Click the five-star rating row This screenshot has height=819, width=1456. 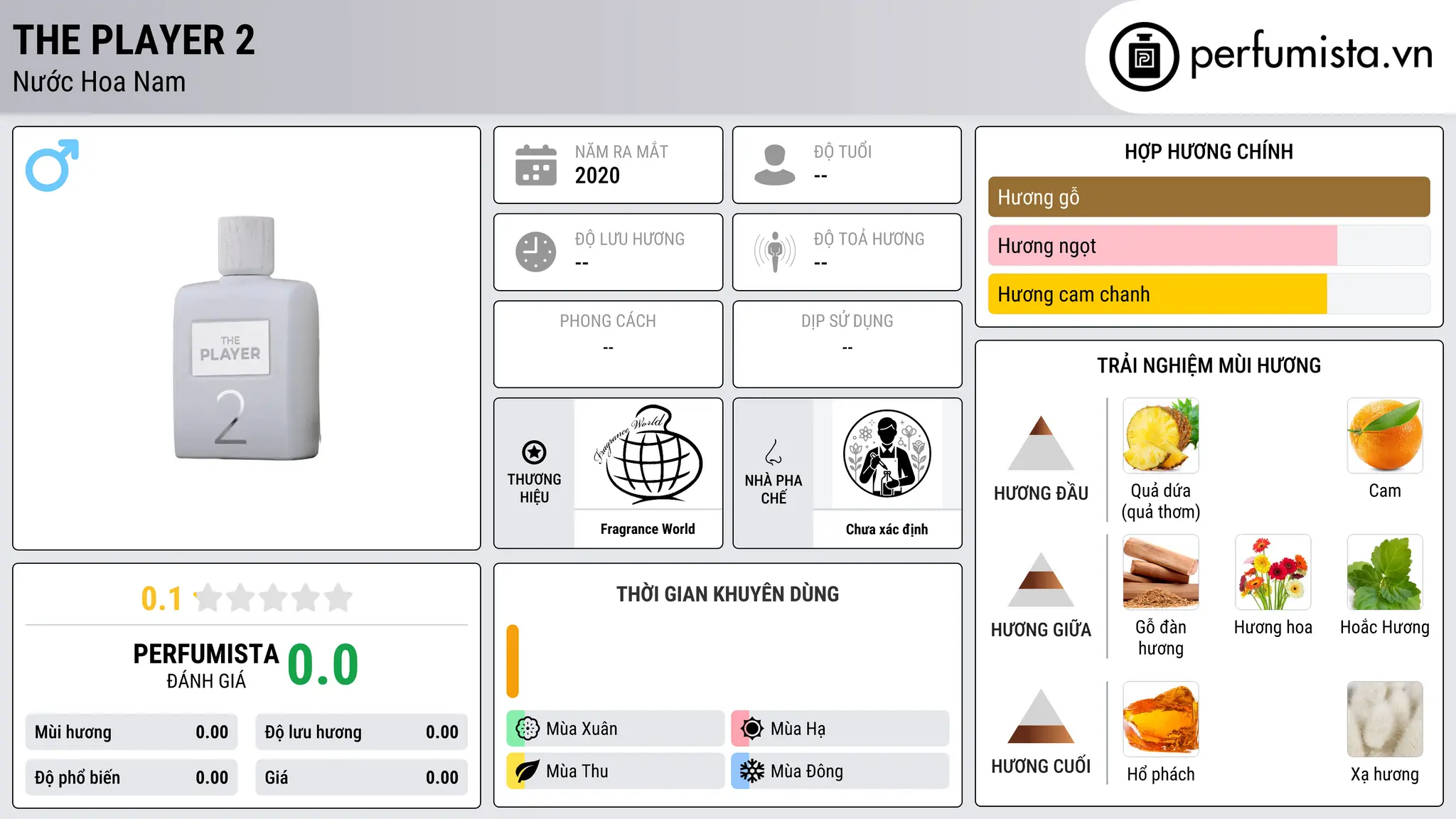coord(274,598)
